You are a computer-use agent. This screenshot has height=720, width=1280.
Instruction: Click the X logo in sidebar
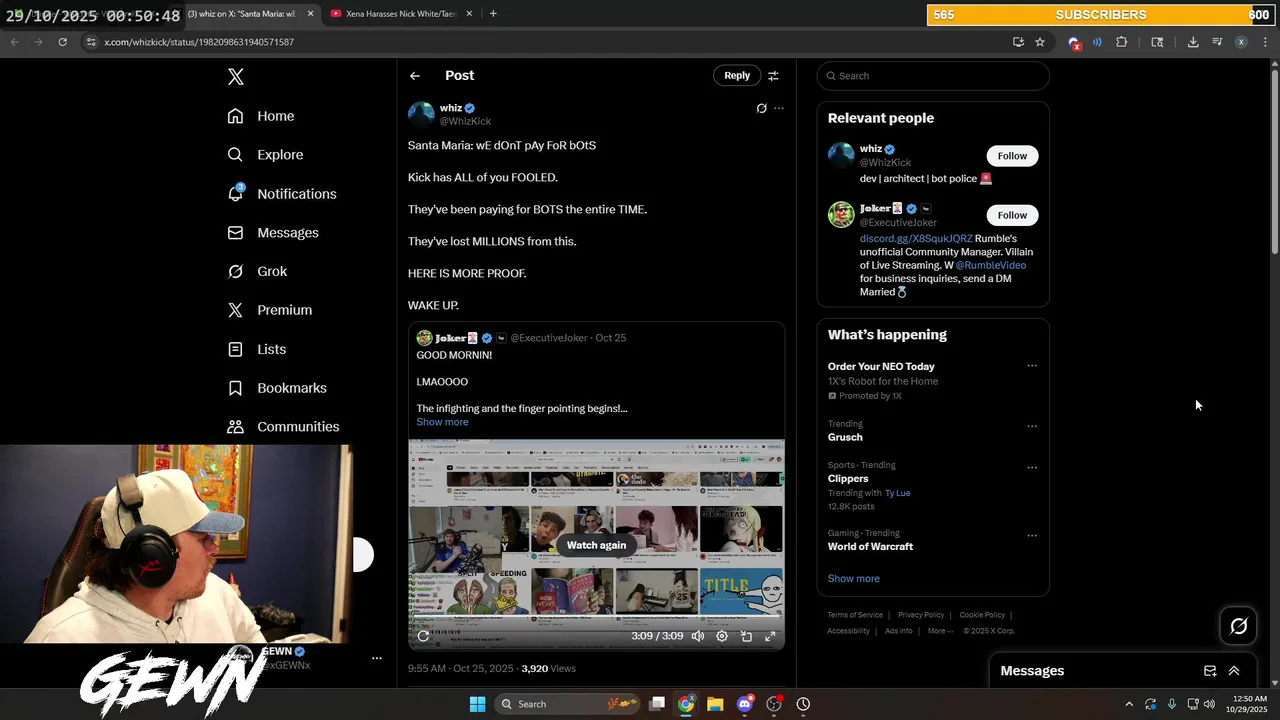coord(236,77)
